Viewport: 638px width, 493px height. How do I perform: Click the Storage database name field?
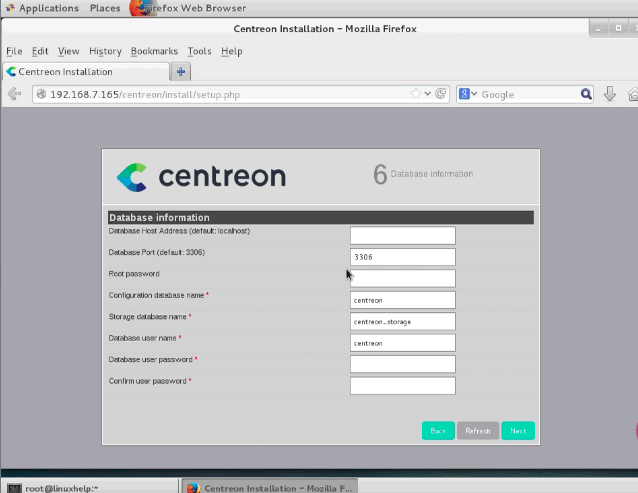[x=403, y=322]
